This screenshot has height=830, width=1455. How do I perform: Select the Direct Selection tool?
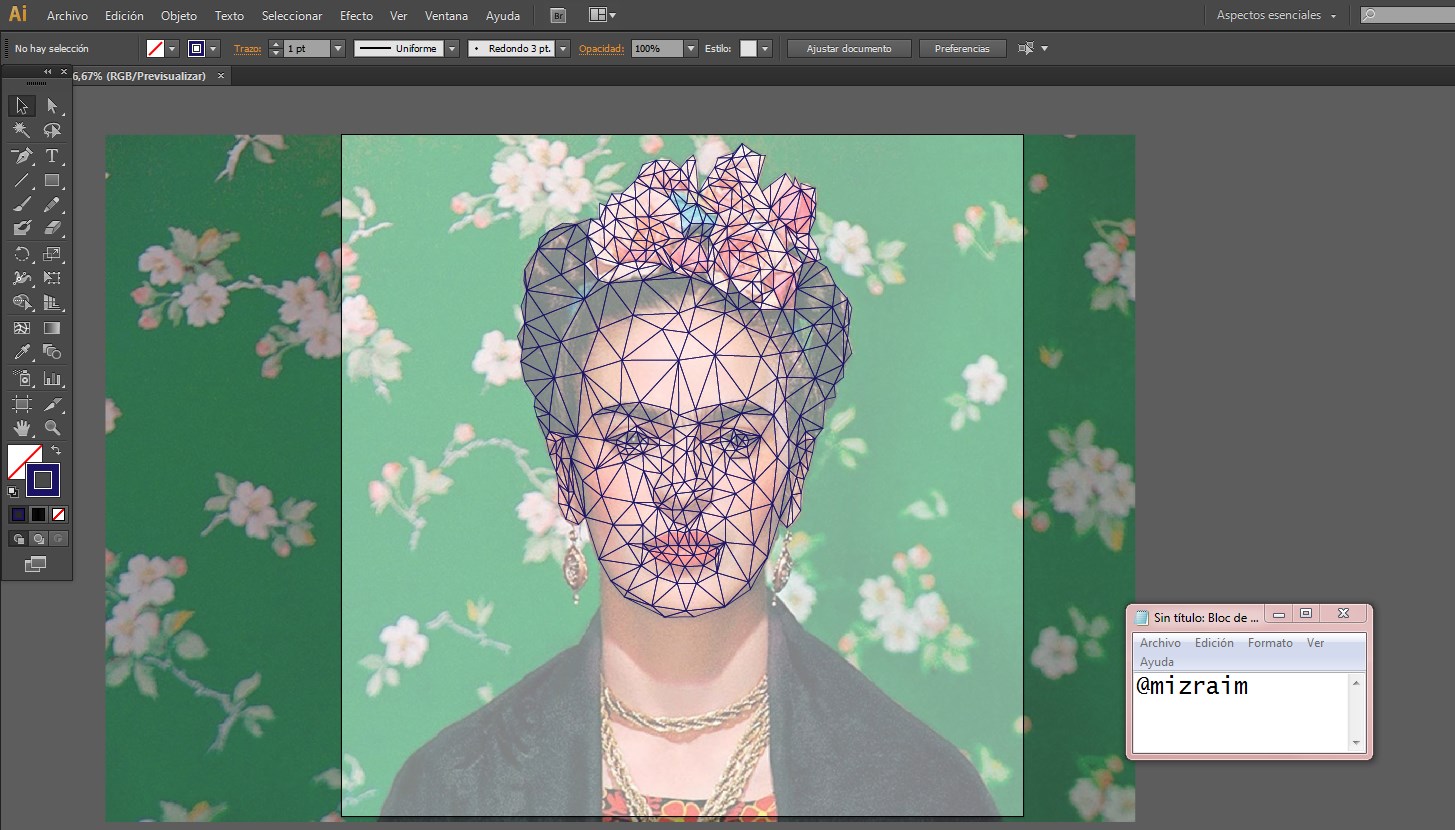53,106
